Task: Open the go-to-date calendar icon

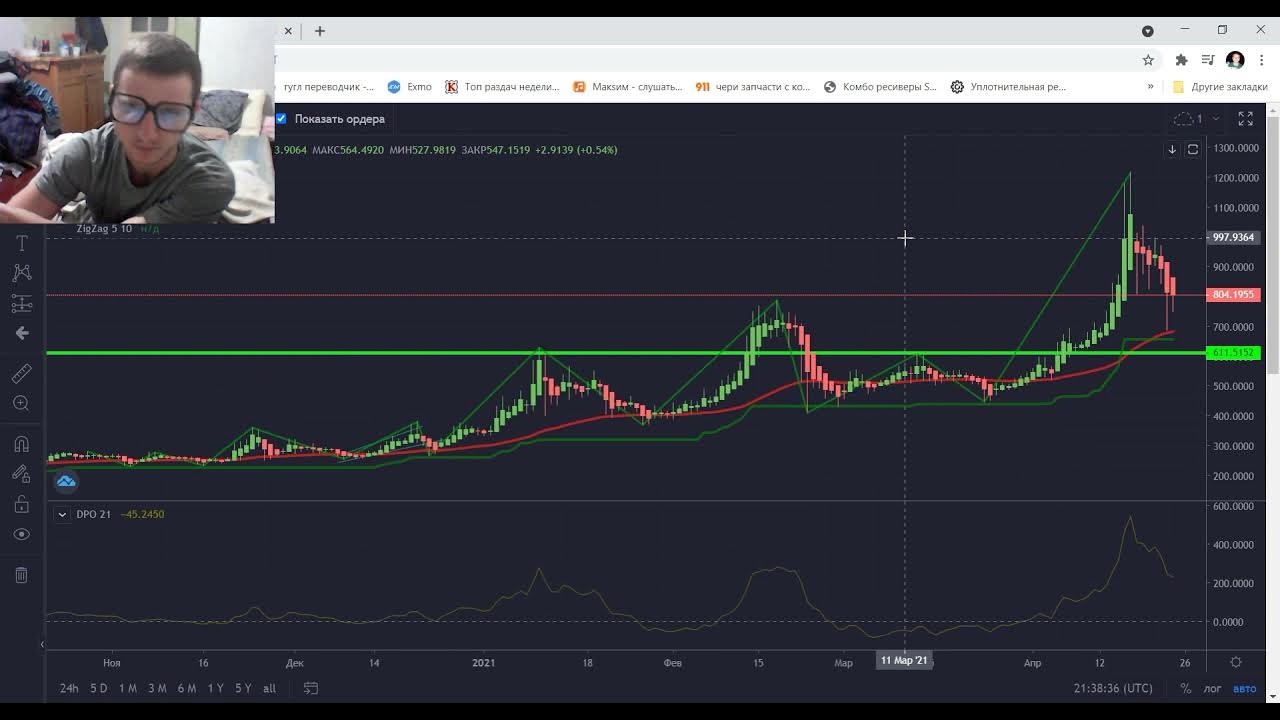Action: pos(311,688)
